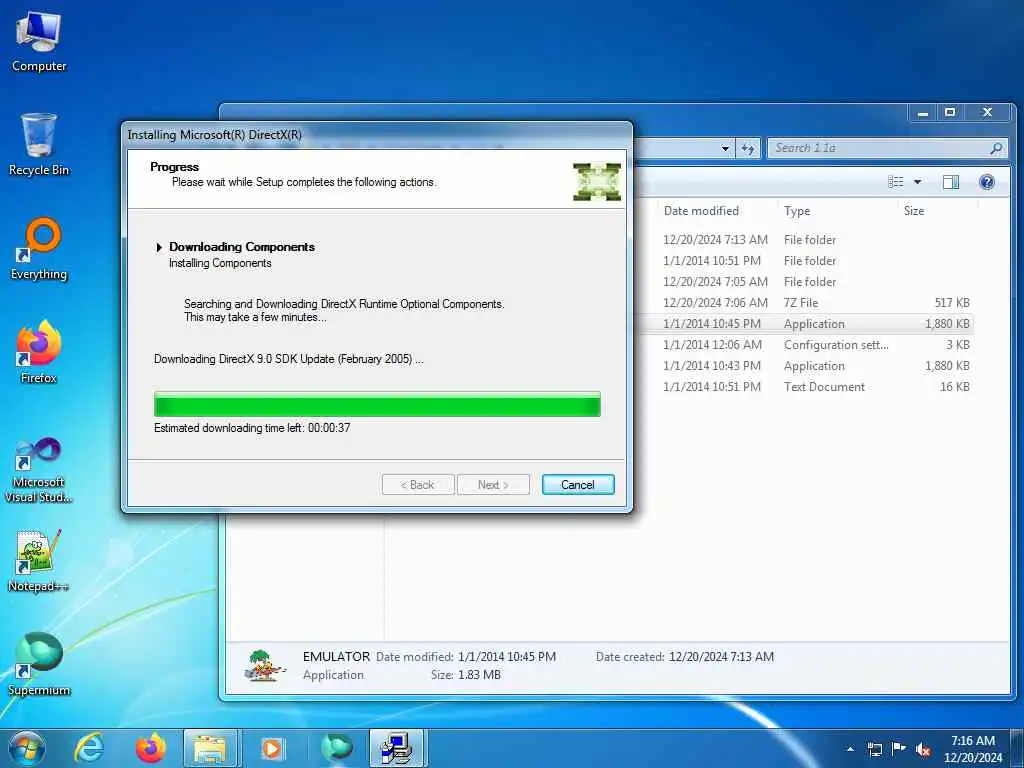Open Explorer help with the question mark icon

(x=987, y=182)
